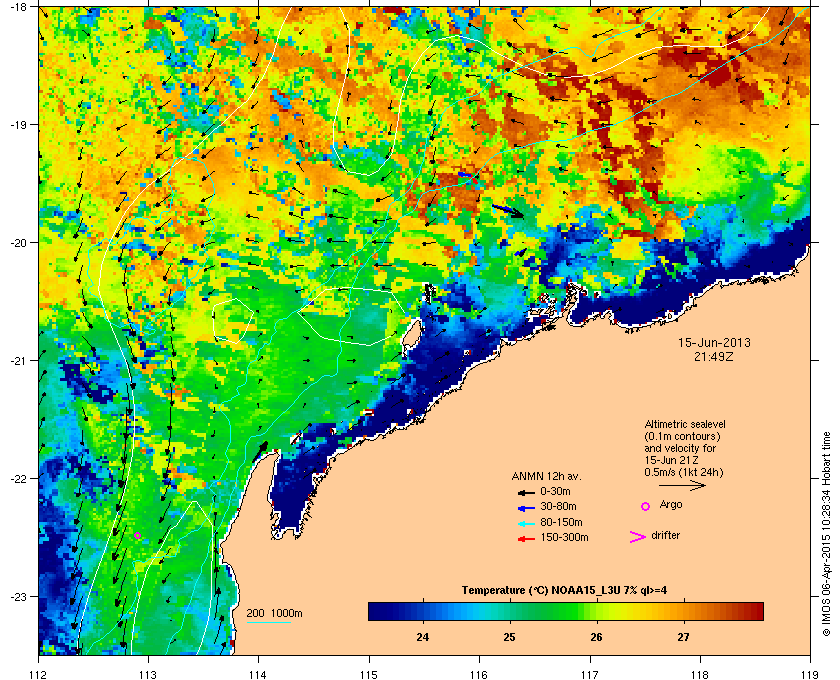Click the 0.5m/s velocity scale arrow
Viewport: 840px width, 680px height.
click(x=682, y=485)
